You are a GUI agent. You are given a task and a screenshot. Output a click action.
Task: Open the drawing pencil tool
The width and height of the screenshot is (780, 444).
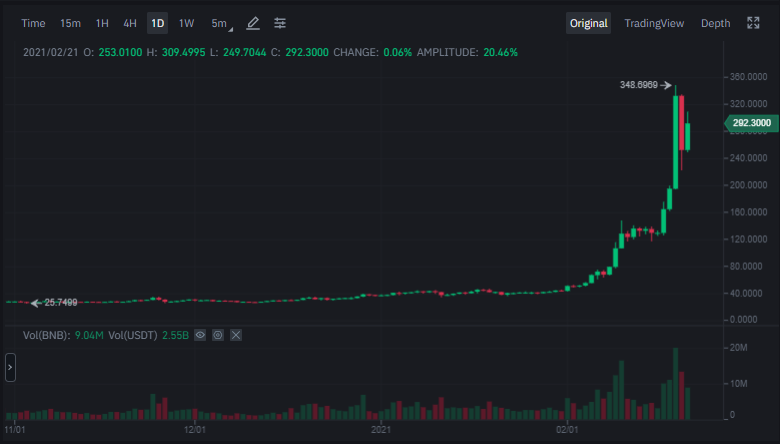253,23
